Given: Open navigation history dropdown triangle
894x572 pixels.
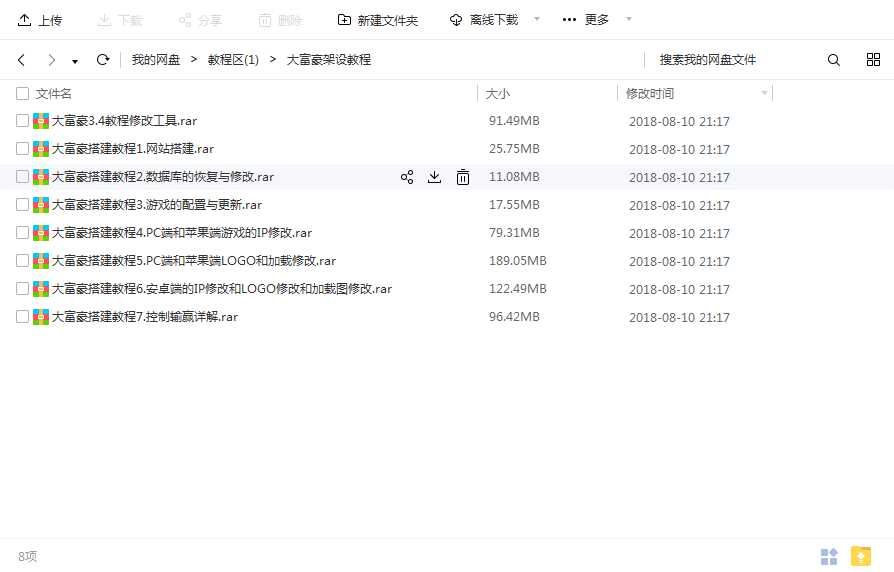Looking at the screenshot, I should 75,62.
